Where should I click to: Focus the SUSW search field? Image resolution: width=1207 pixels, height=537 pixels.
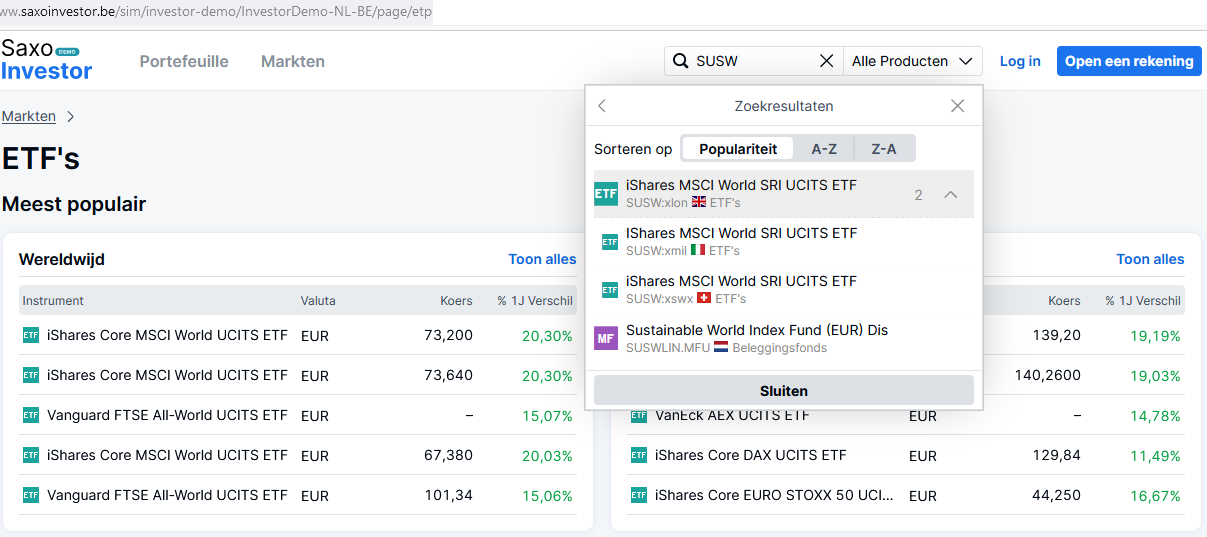(x=753, y=61)
